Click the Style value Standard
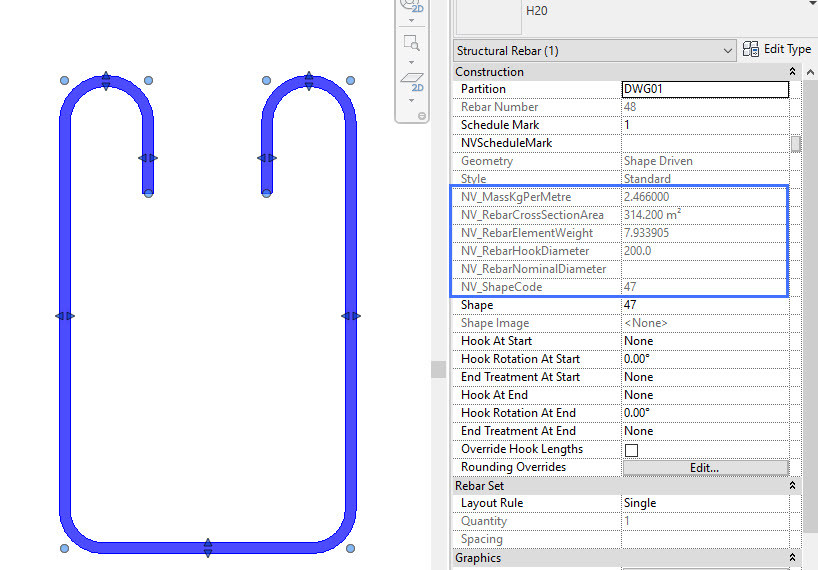This screenshot has height=570, width=818. (x=647, y=179)
